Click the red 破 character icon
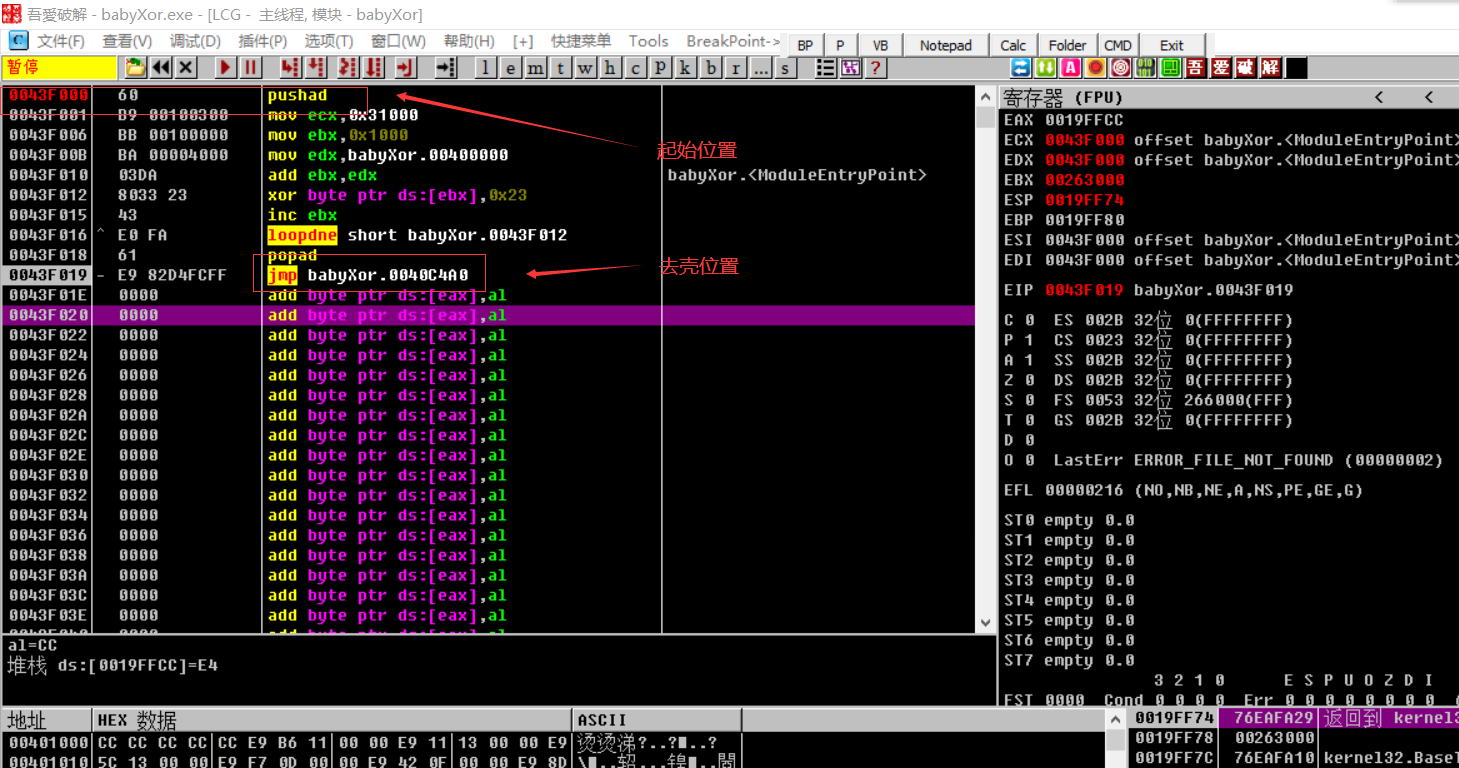 (1246, 68)
